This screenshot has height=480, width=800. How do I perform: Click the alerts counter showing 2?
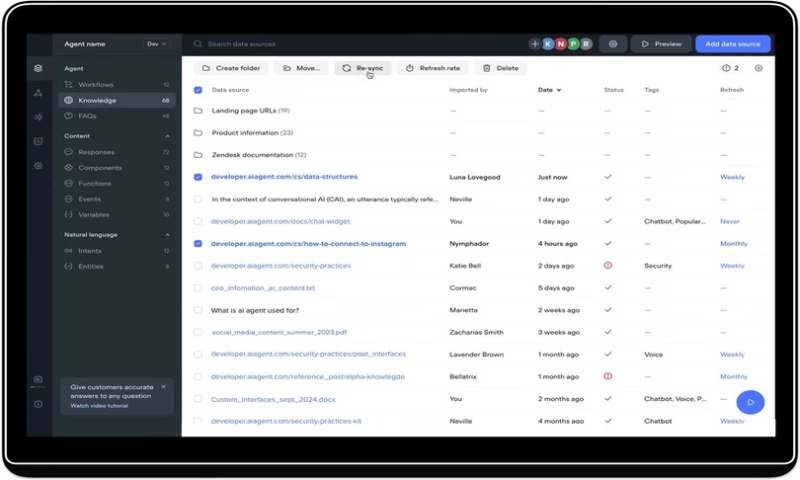tap(731, 68)
